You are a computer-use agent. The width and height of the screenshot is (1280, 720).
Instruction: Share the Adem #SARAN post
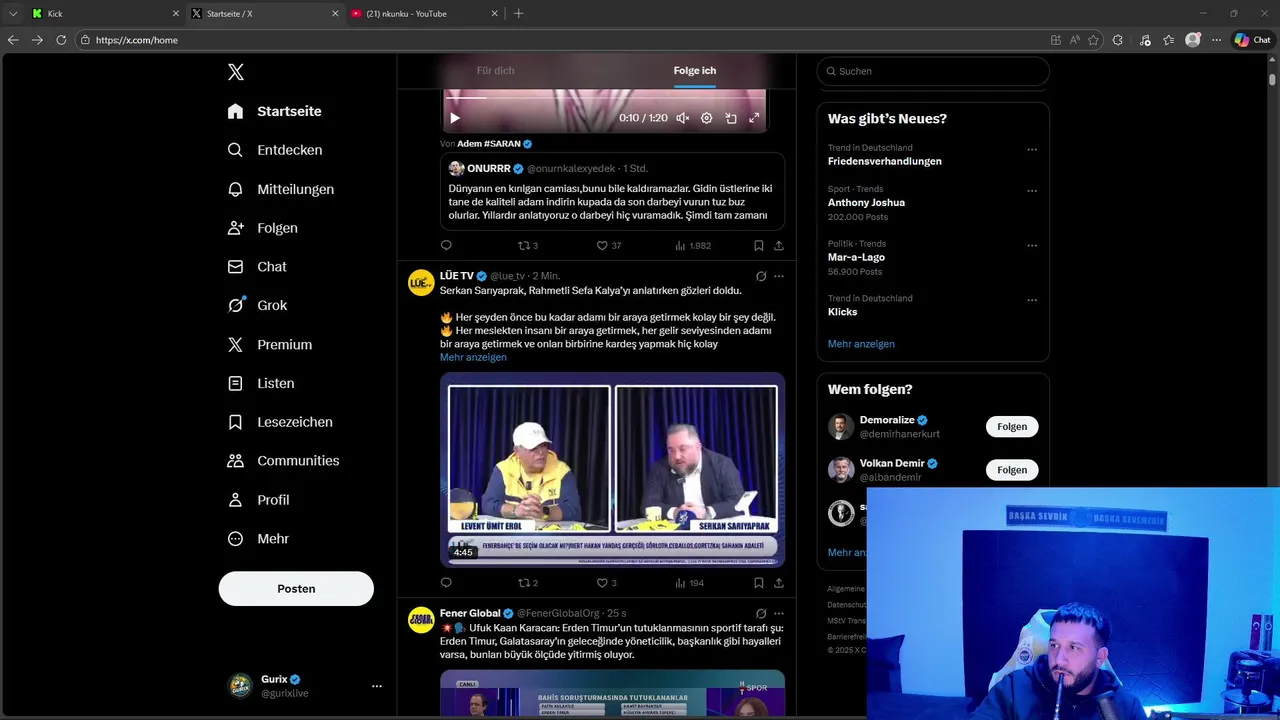779,245
